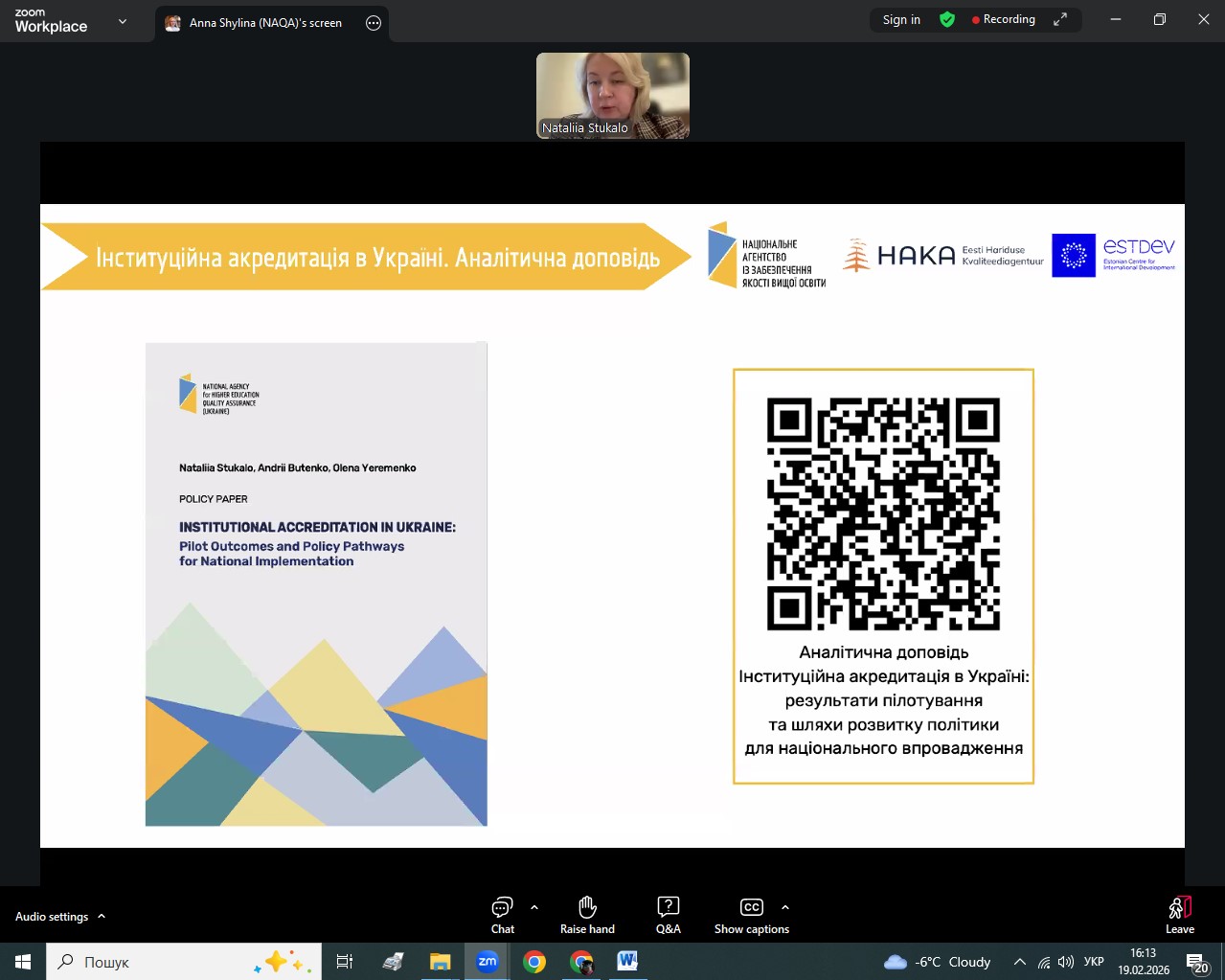This screenshot has width=1225, height=980.
Task: Open the Zoom Workplace dropdown menu
Action: 123,21
